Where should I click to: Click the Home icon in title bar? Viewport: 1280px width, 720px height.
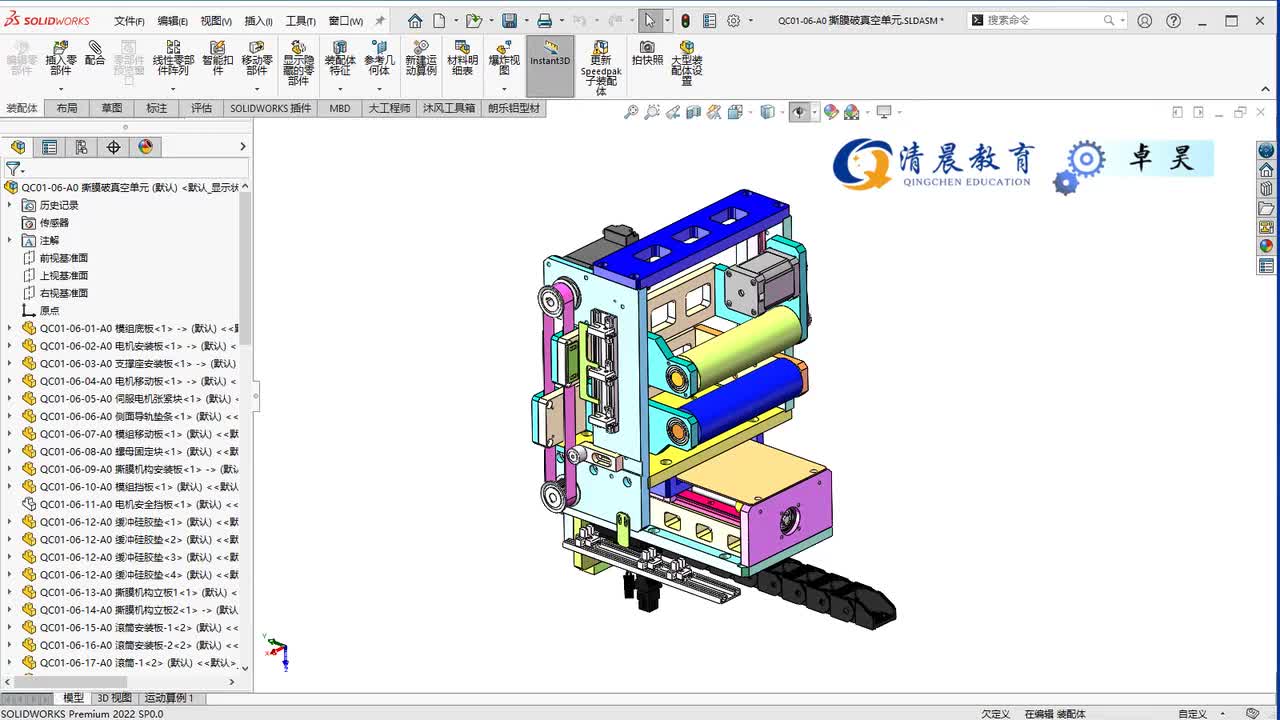(415, 20)
